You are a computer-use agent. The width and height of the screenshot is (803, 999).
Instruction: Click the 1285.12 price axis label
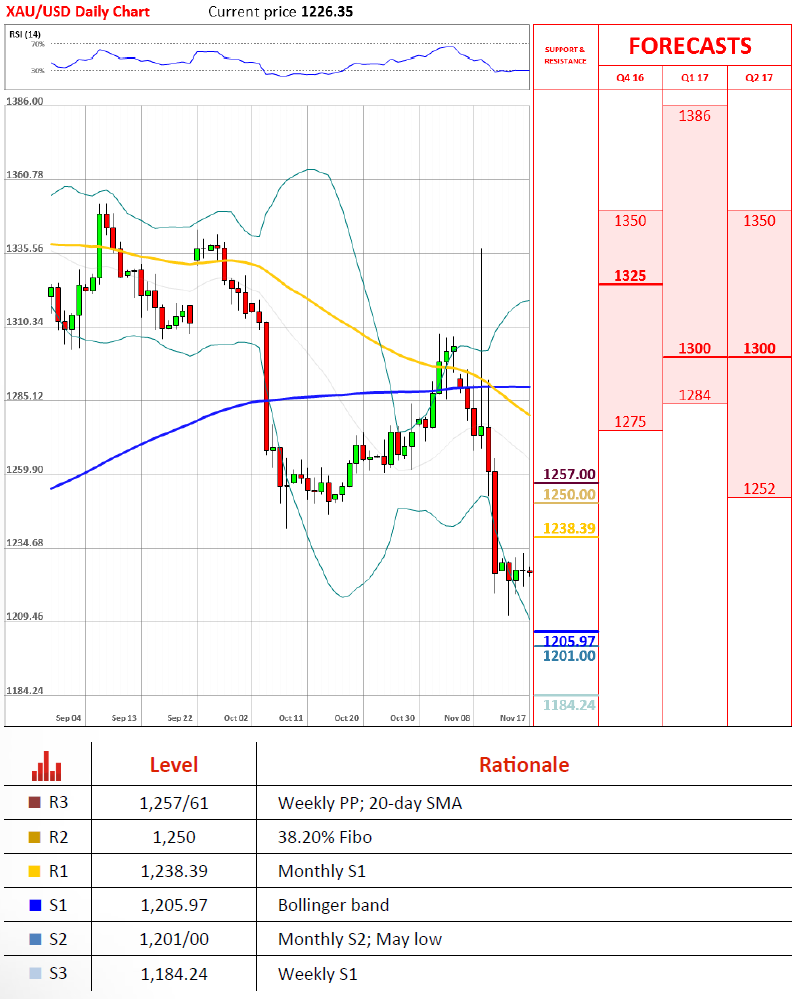tap(25, 396)
